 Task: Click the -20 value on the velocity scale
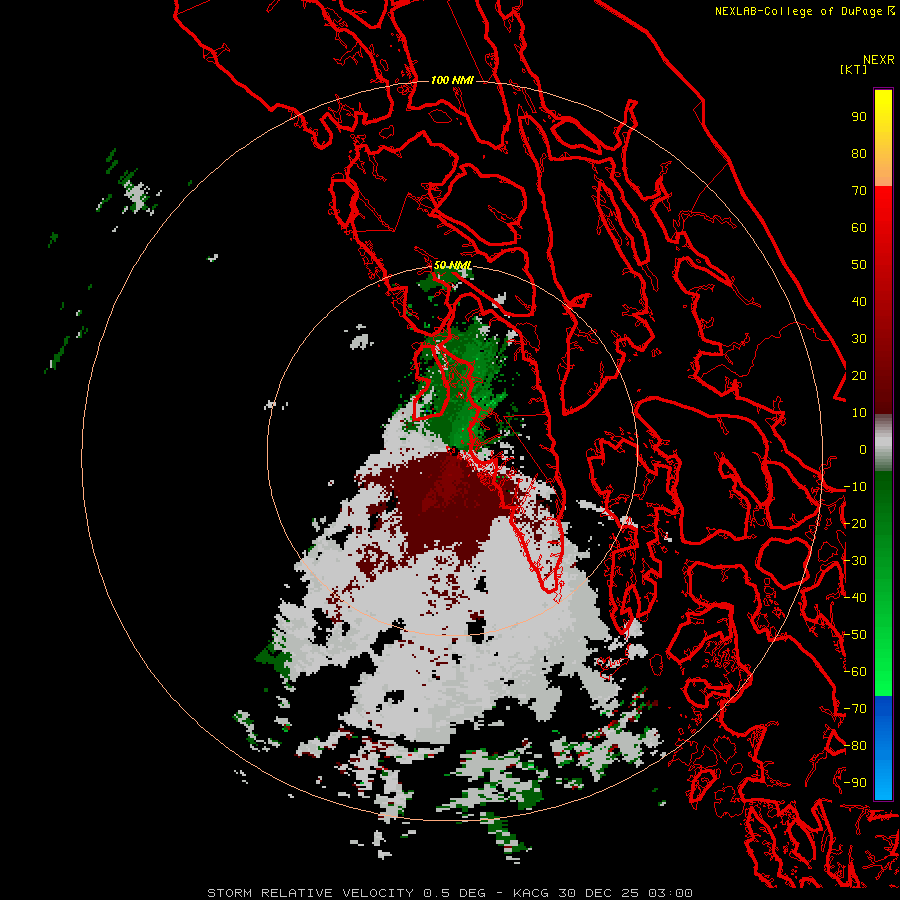click(855, 523)
